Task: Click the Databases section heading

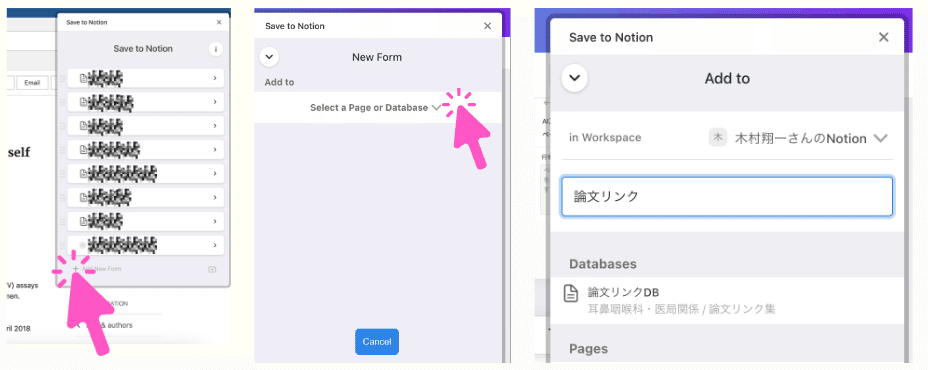Action: coord(602,263)
